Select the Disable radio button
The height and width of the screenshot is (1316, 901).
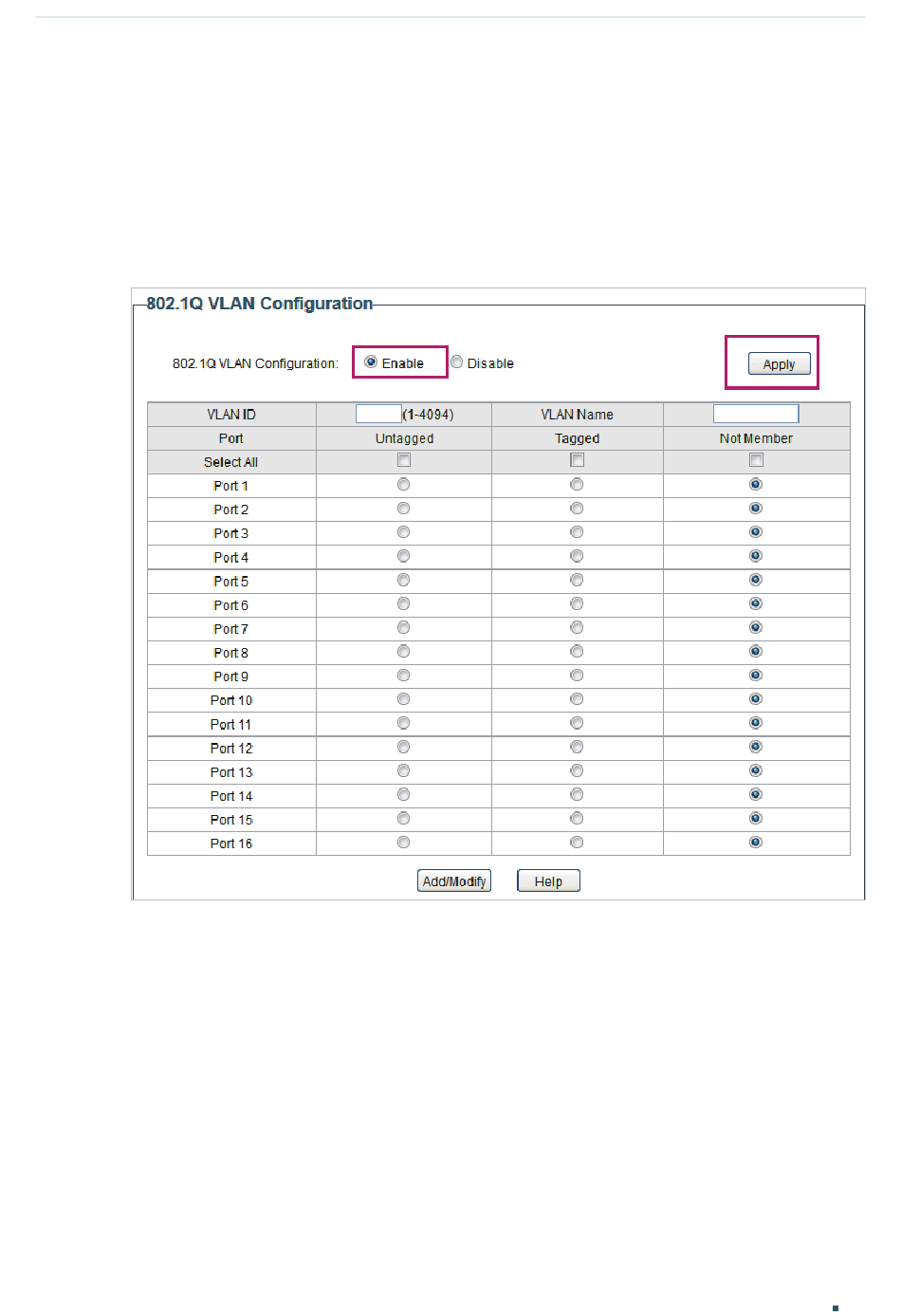coord(456,361)
